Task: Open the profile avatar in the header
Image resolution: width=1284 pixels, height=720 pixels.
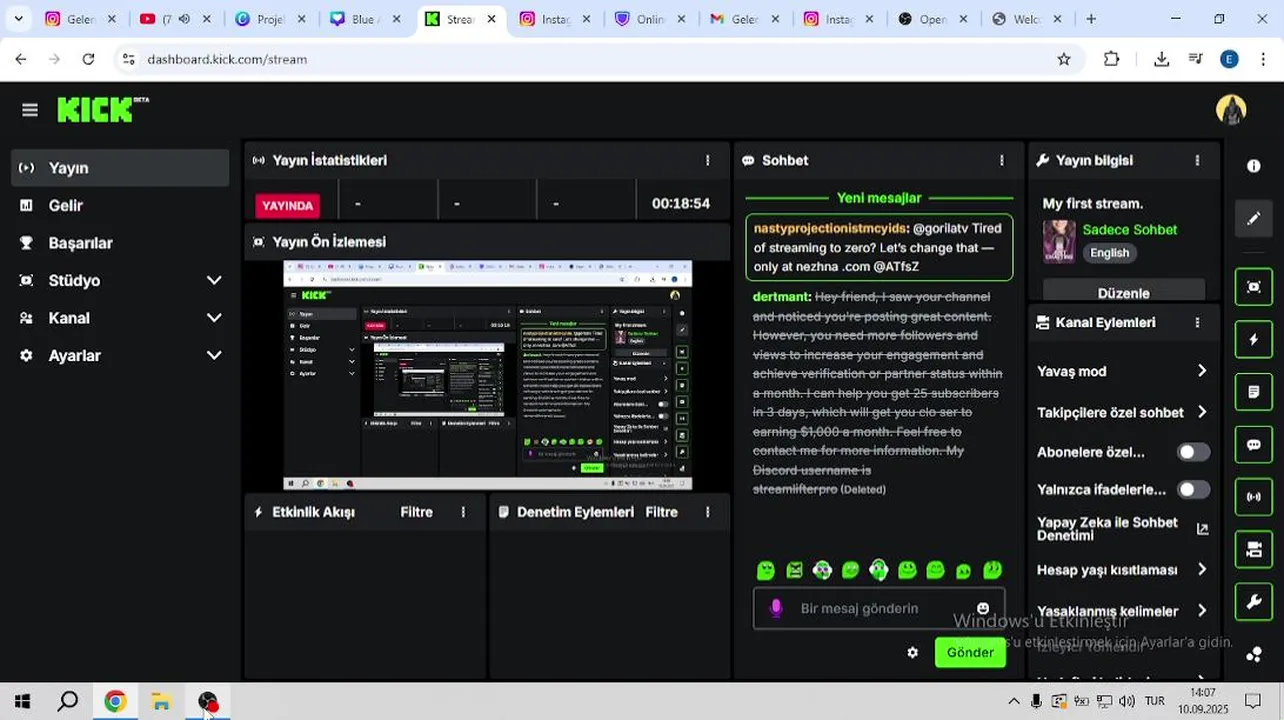Action: 1231,110
